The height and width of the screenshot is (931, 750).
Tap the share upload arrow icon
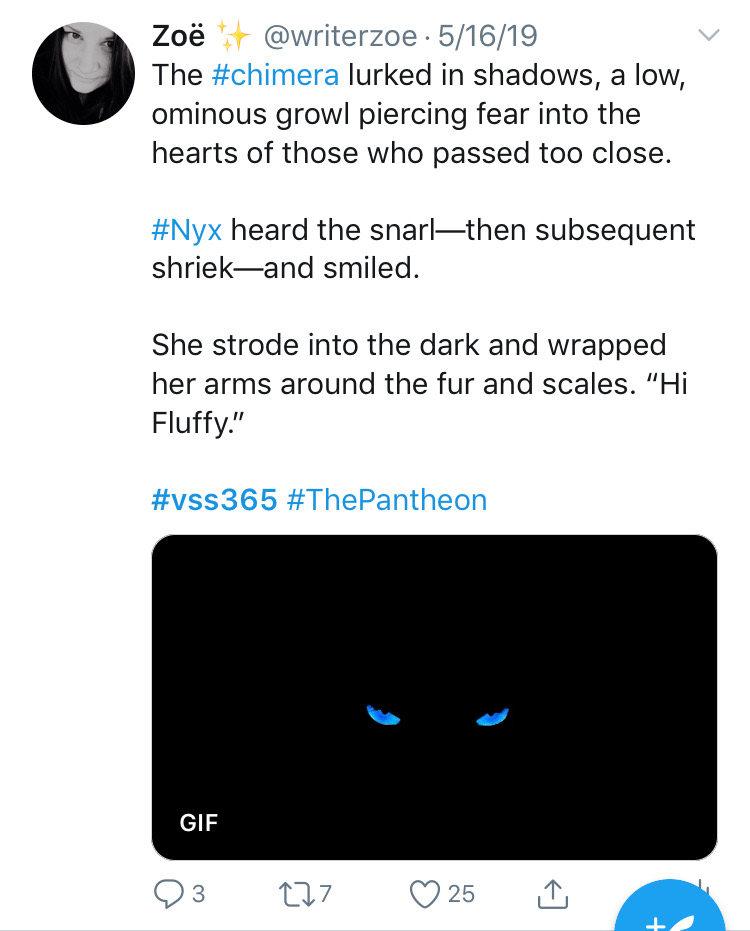click(553, 894)
